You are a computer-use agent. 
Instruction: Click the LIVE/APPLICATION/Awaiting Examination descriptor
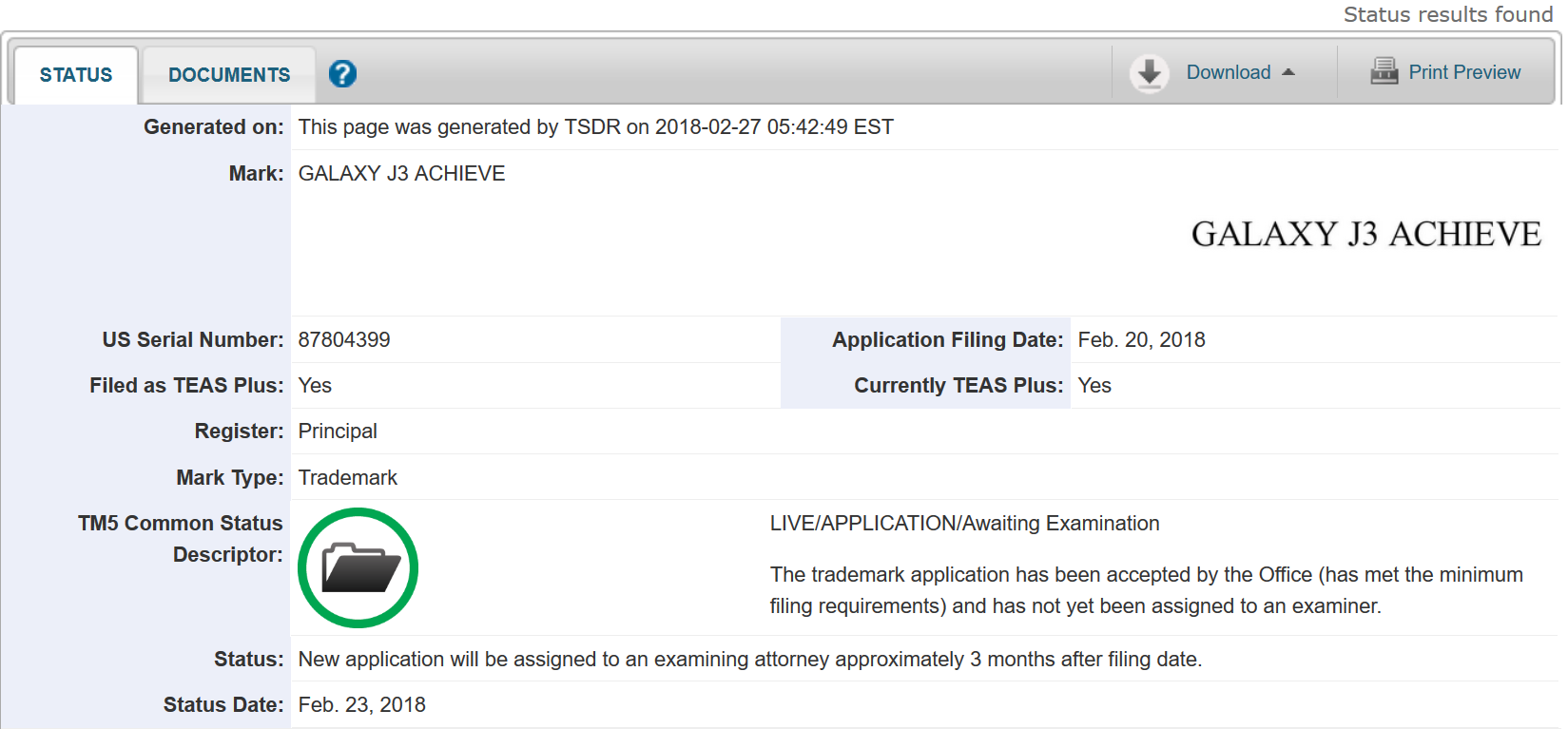[964, 524]
